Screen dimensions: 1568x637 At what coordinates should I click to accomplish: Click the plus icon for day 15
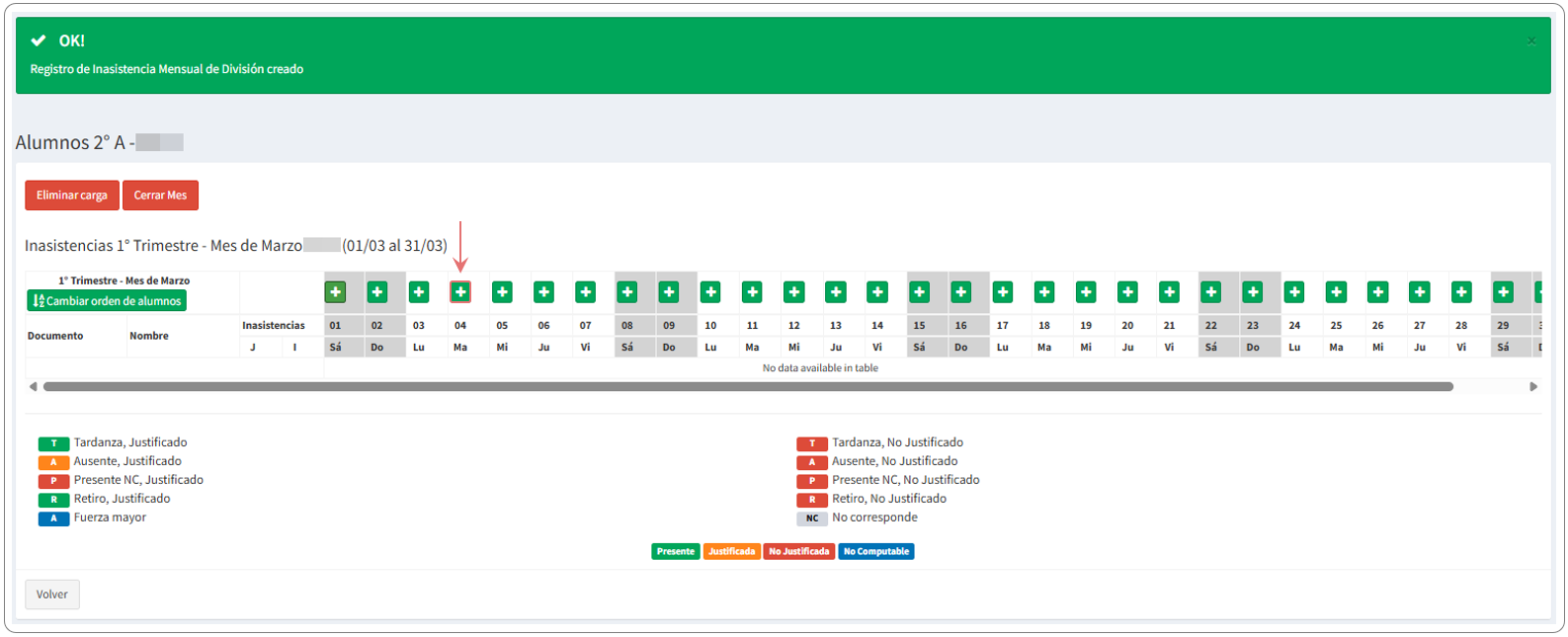[x=919, y=292]
